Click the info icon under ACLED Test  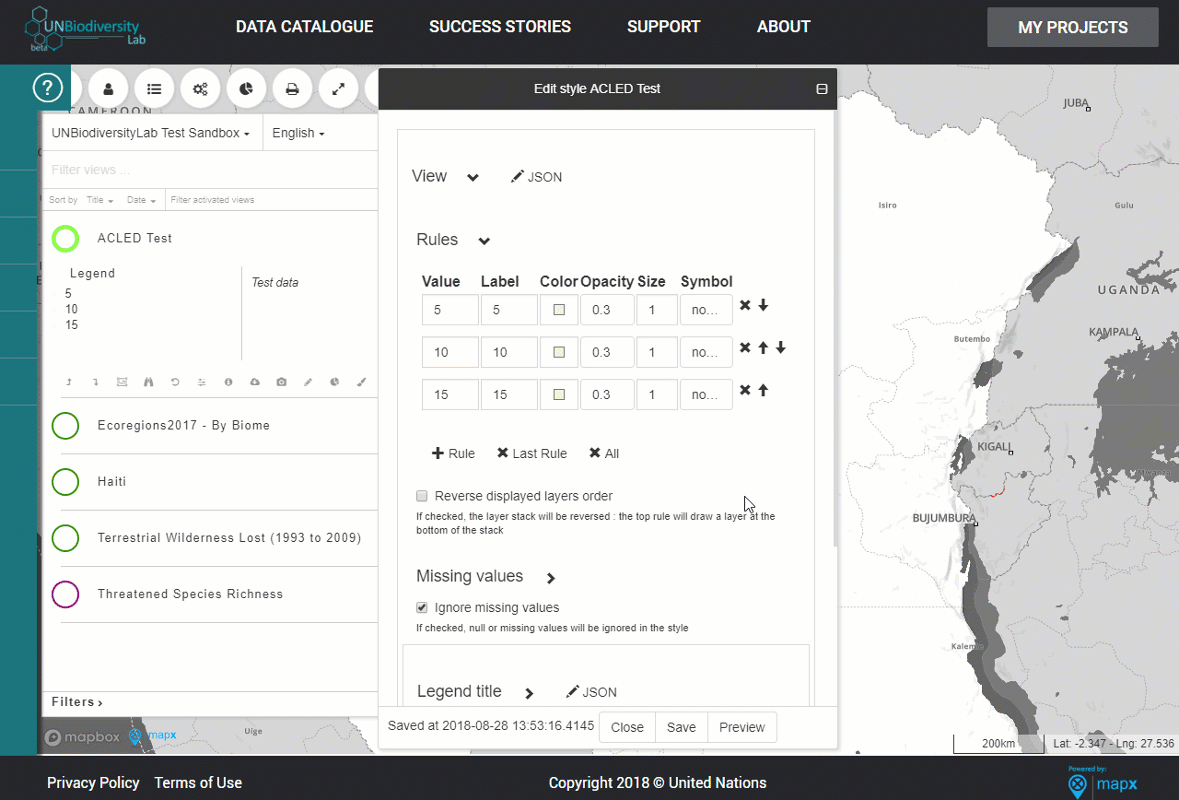point(228,382)
